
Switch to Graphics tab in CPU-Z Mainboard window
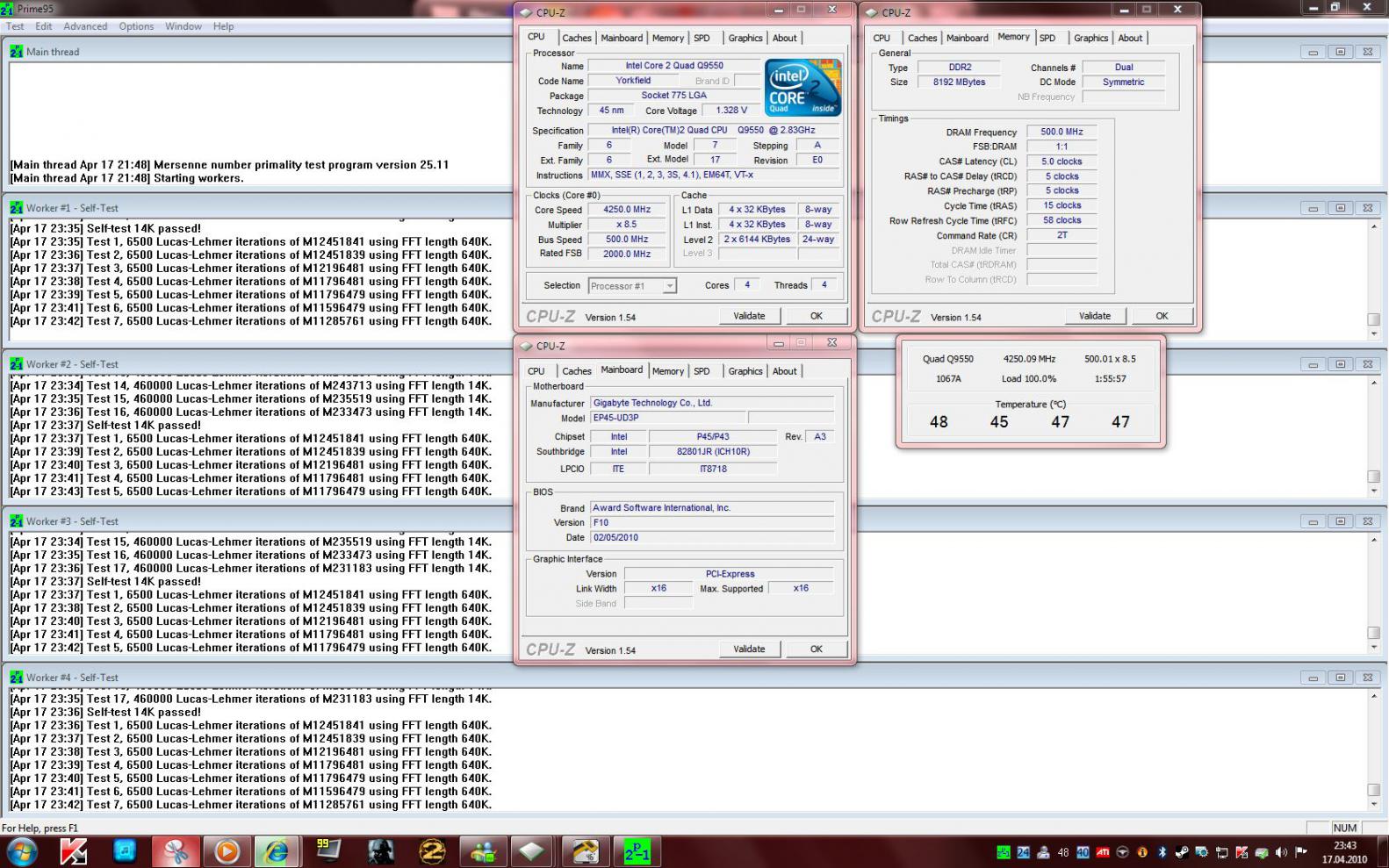pos(745,371)
